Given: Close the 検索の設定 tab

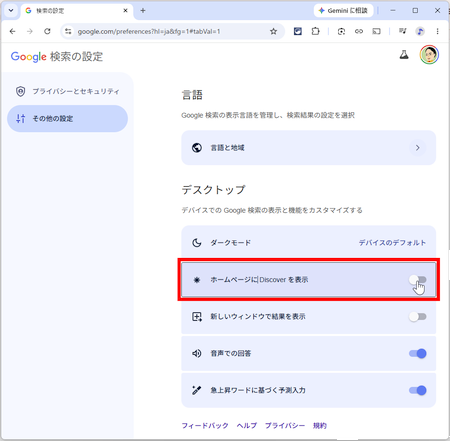Looking at the screenshot, I should 125,11.
